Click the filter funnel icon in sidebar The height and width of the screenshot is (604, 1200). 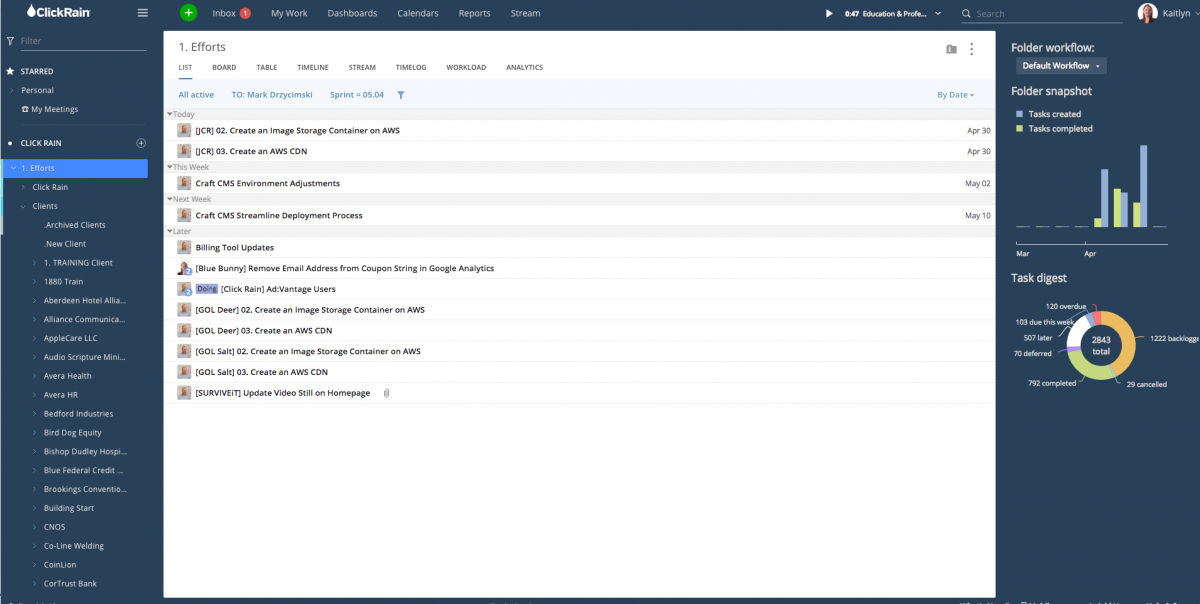pyautogui.click(x=10, y=41)
